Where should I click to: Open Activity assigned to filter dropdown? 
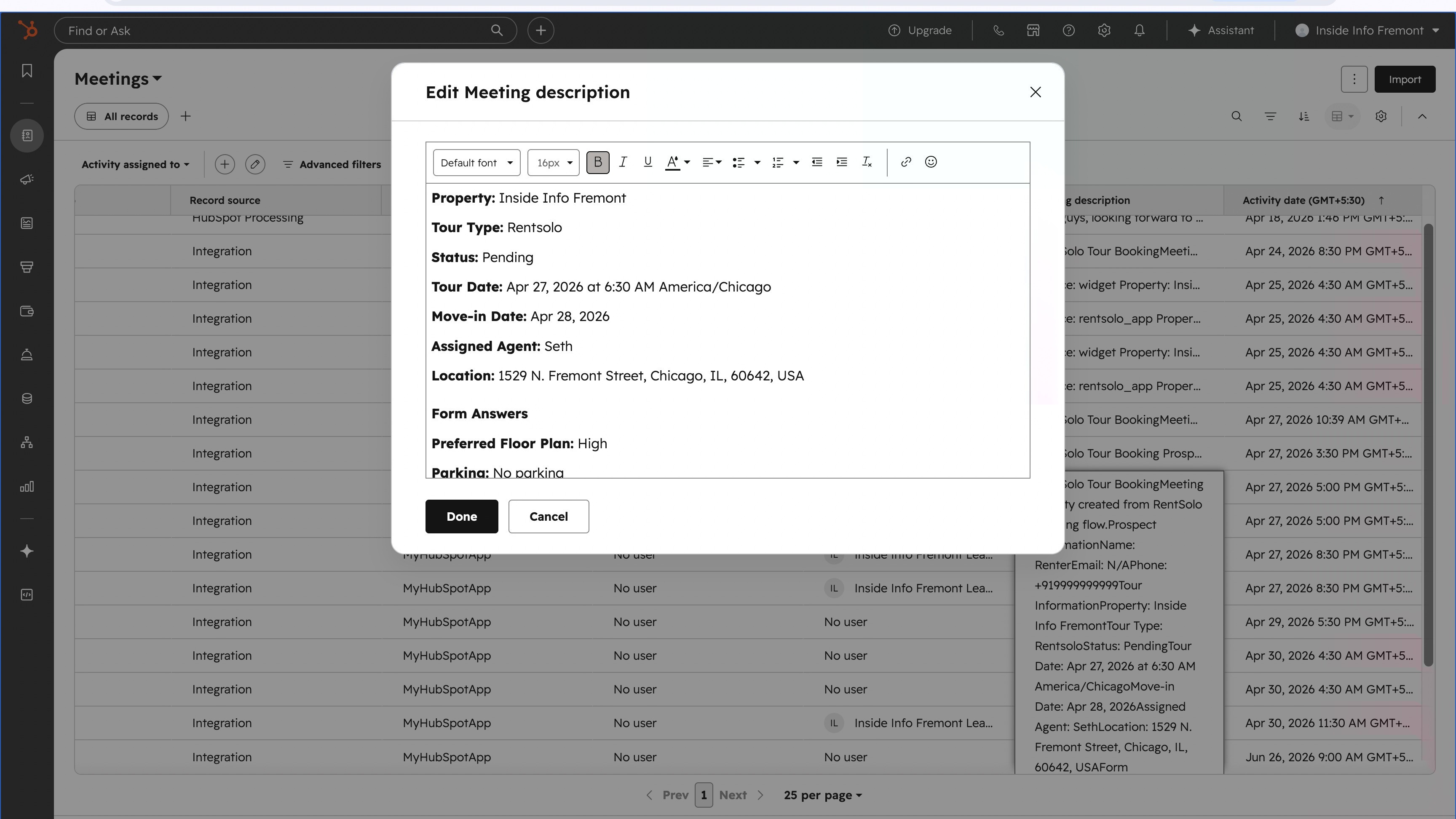[135, 164]
